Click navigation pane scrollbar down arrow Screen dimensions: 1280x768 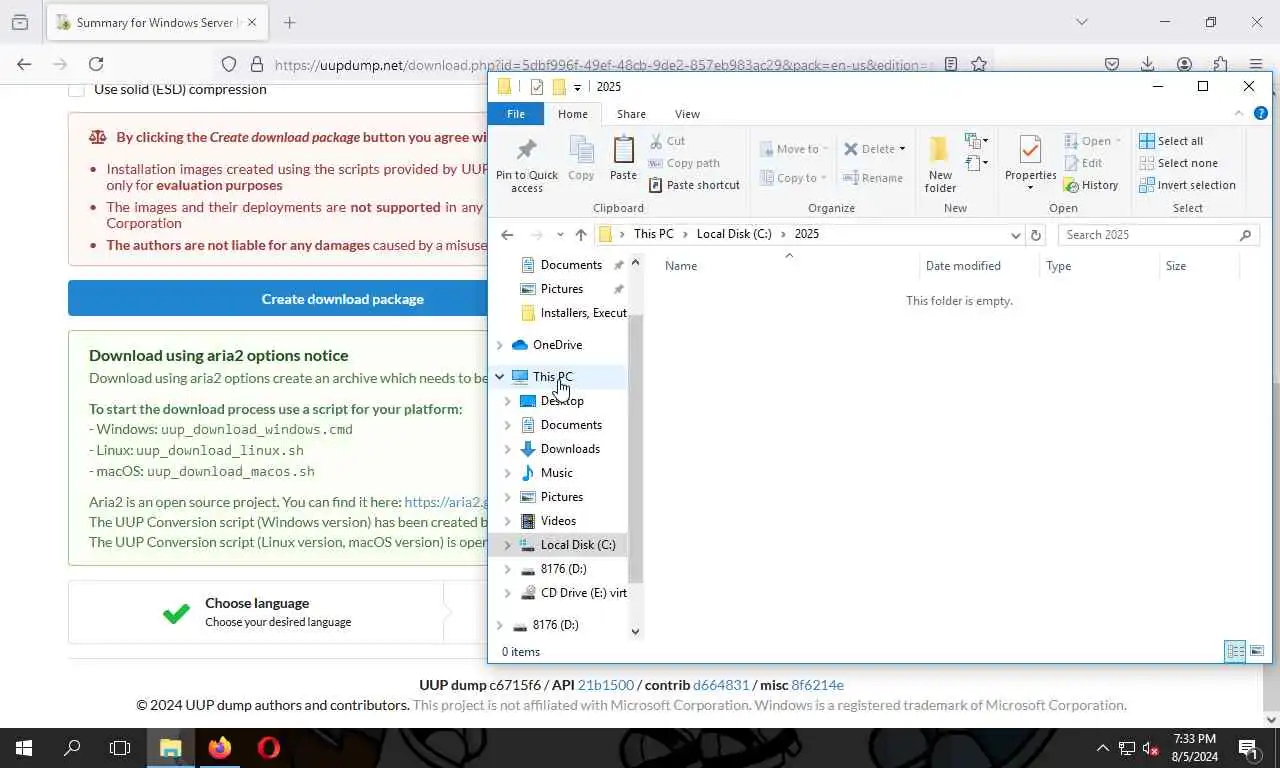635,631
